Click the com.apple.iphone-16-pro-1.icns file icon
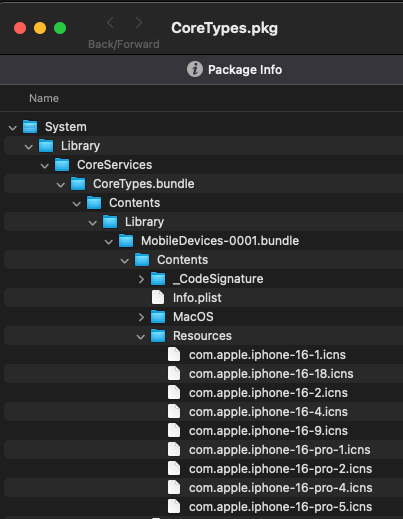This screenshot has height=519, width=403. (x=174, y=449)
